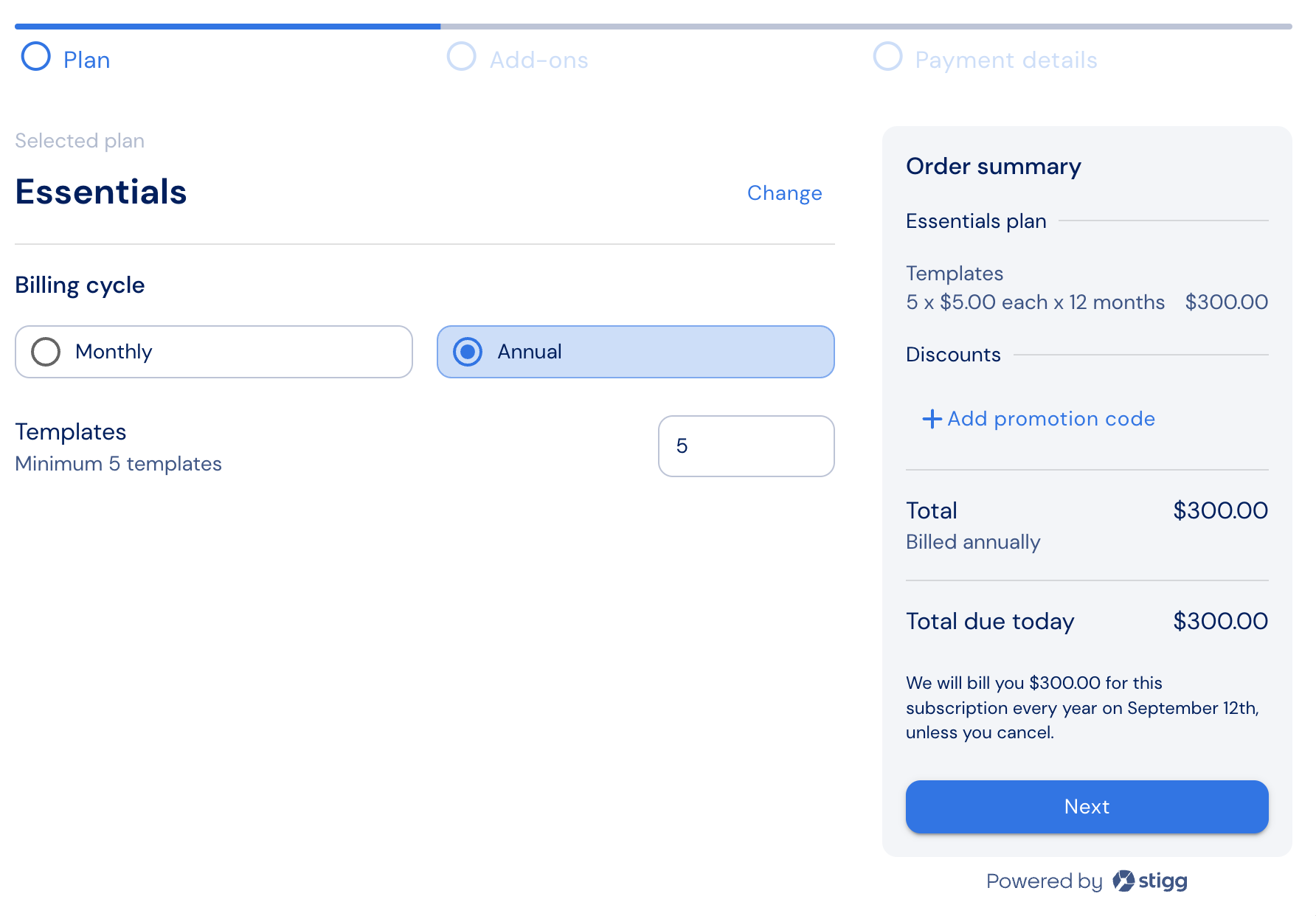Select the Monthly radio button

click(46, 352)
